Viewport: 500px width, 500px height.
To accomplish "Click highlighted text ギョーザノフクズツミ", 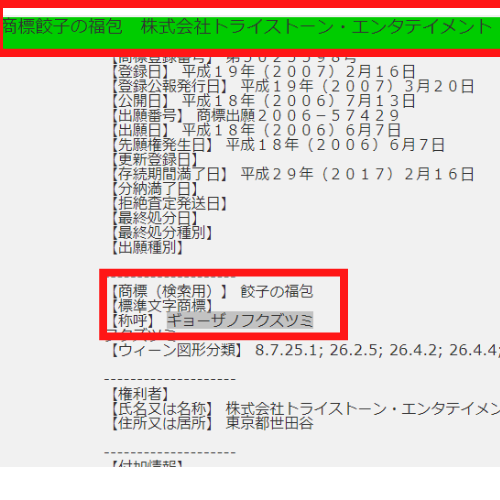I will coord(240,320).
